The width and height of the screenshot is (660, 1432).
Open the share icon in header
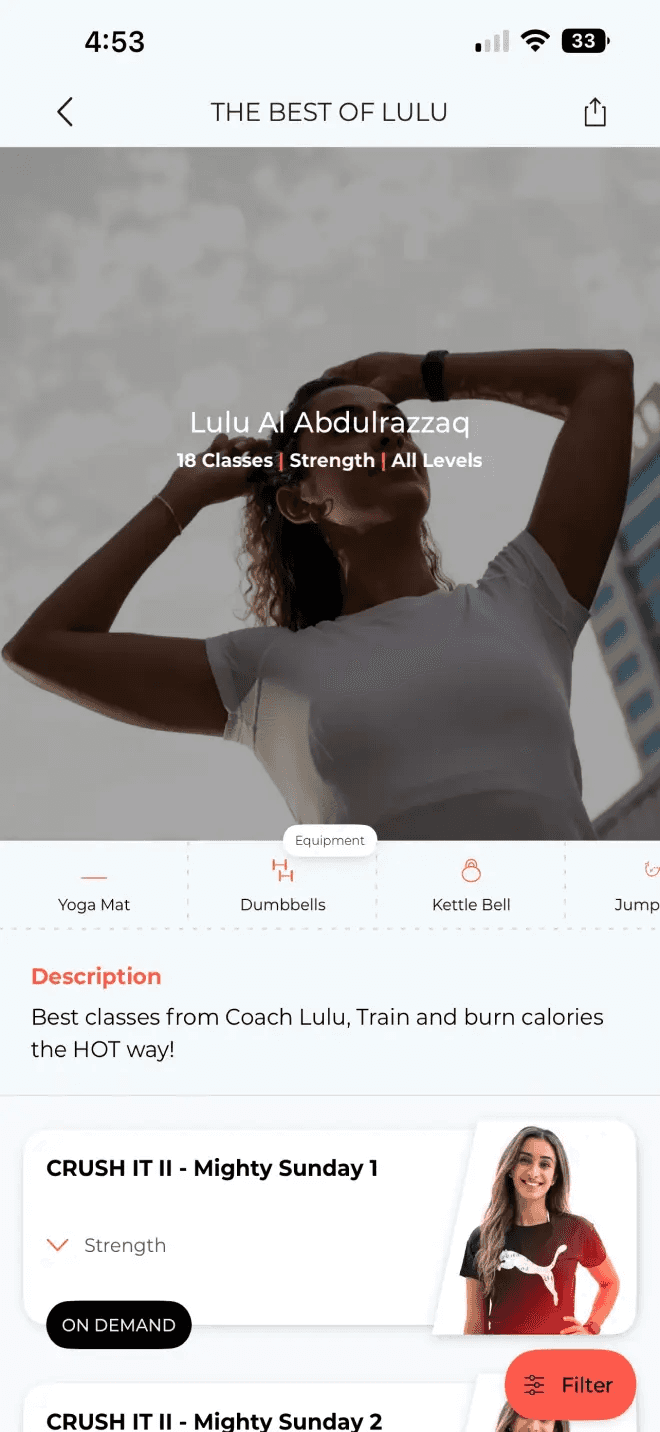click(595, 111)
